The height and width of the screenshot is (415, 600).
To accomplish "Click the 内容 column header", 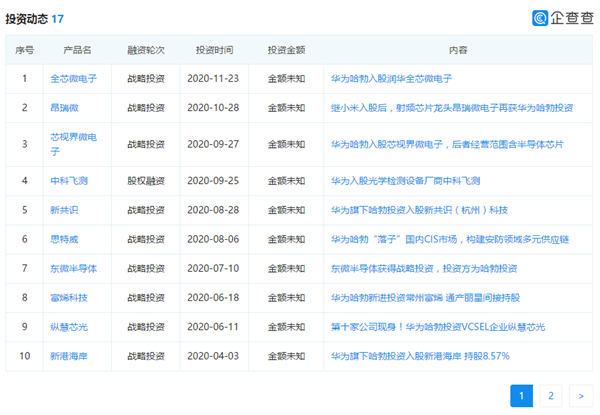I will click(458, 50).
